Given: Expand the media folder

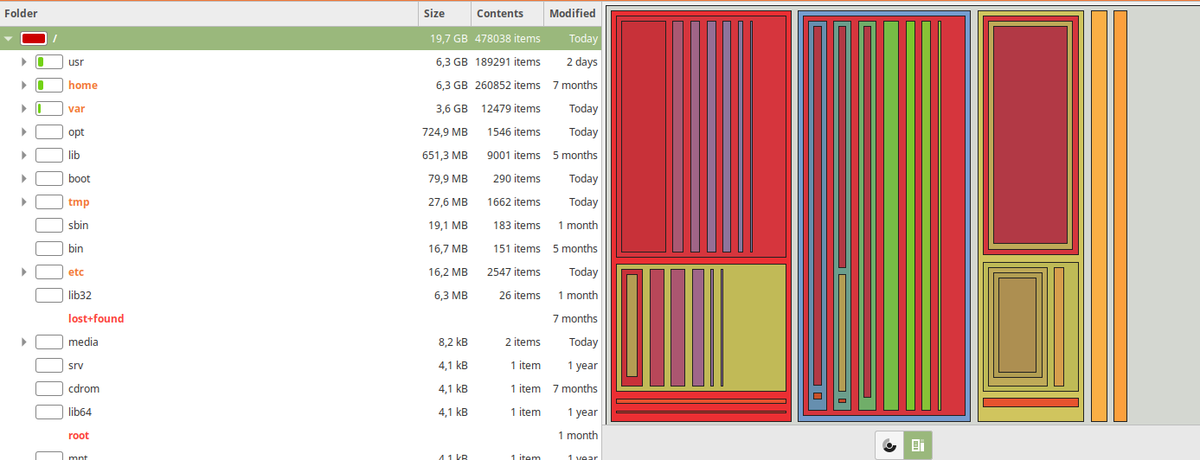Looking at the screenshot, I should click(x=24, y=342).
